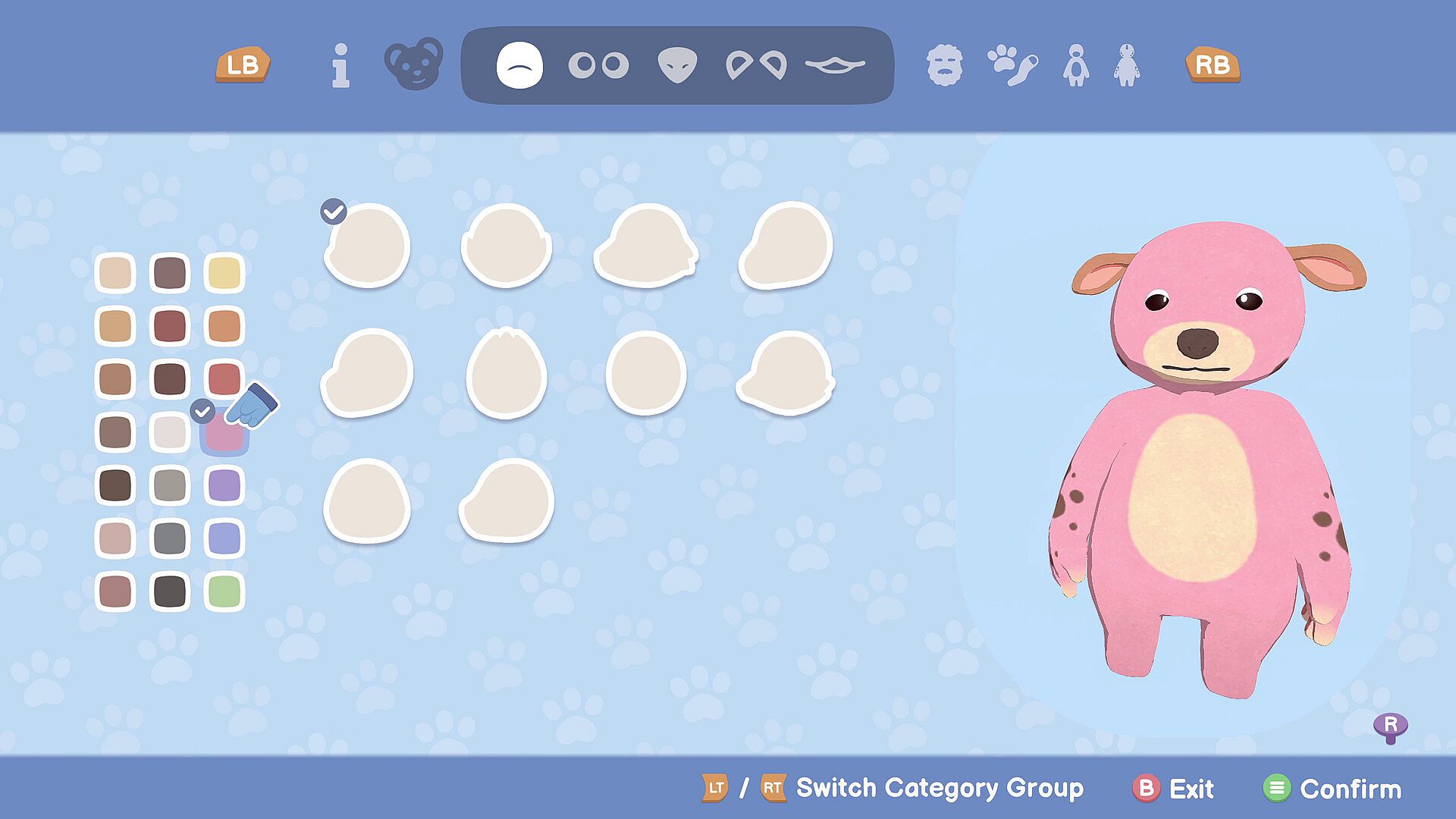This screenshot has width=1456, height=819.
Task: Click the Confirm button
Action: (1332, 789)
